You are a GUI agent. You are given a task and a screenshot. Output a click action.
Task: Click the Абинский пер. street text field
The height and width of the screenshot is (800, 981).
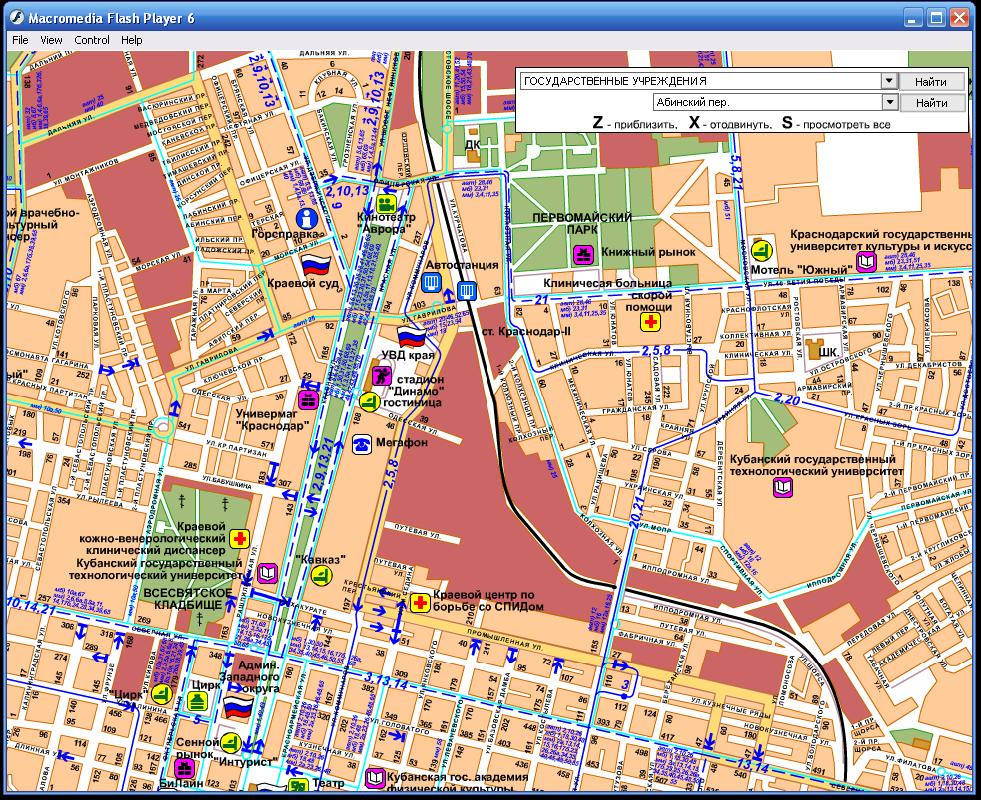click(766, 102)
